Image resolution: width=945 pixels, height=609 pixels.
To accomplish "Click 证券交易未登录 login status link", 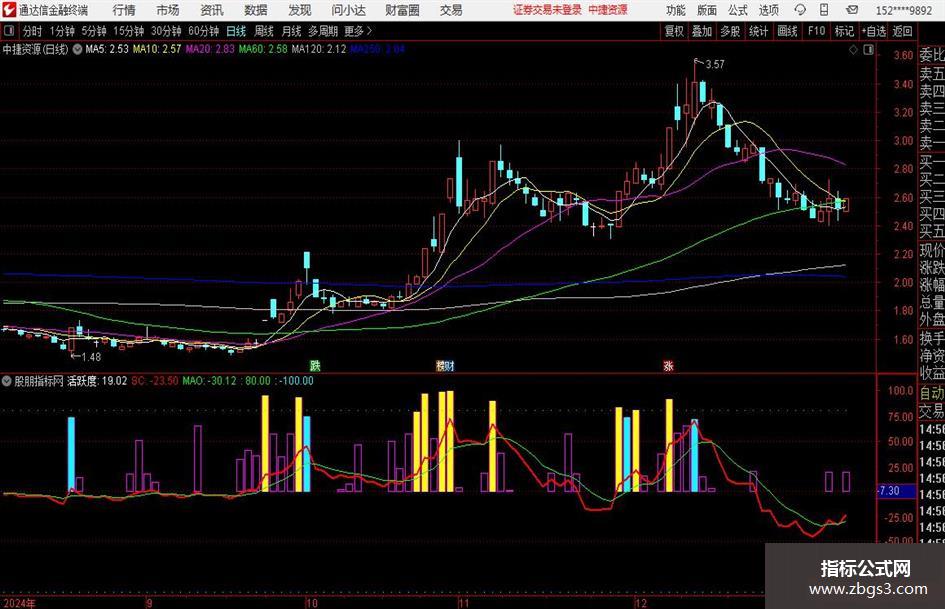I will pyautogui.click(x=547, y=10).
